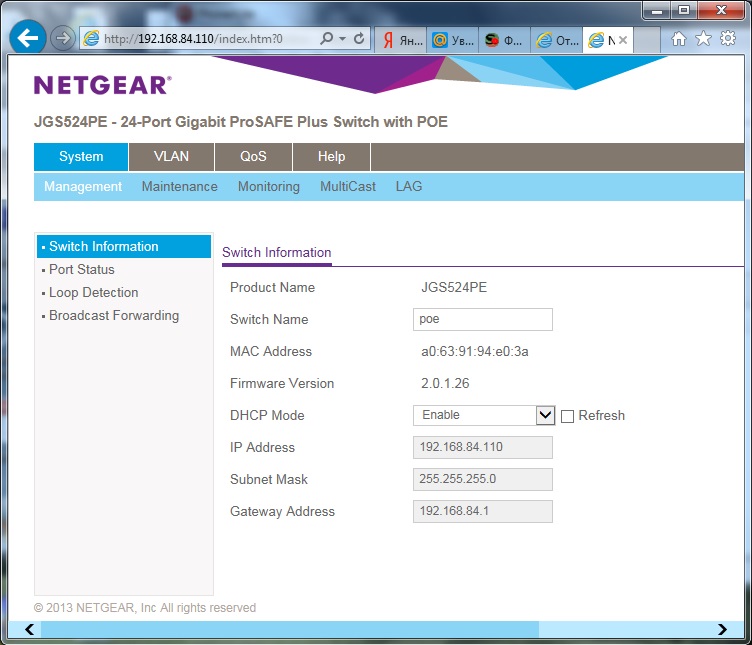
Task: Switch to the 'Ф...' browser tab
Action: pos(504,40)
